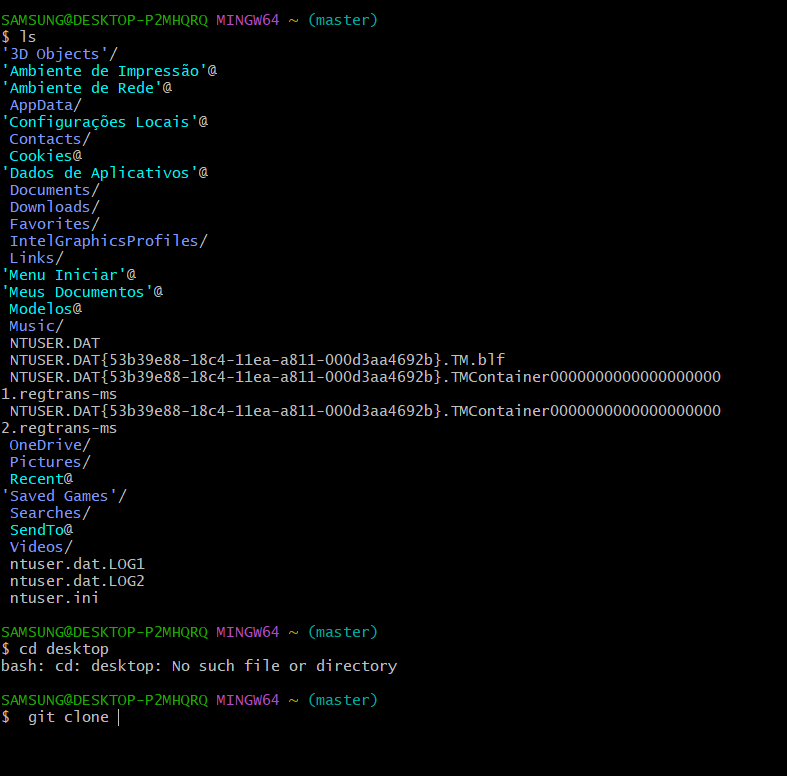This screenshot has height=776, width=787.
Task: Select the ntuser.dat.LOG2 file name
Action: [x=77, y=581]
